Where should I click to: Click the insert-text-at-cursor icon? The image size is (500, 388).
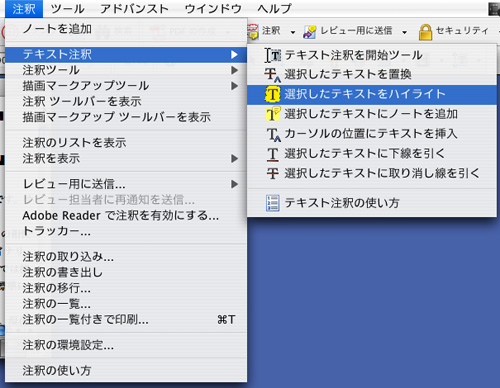(273, 134)
